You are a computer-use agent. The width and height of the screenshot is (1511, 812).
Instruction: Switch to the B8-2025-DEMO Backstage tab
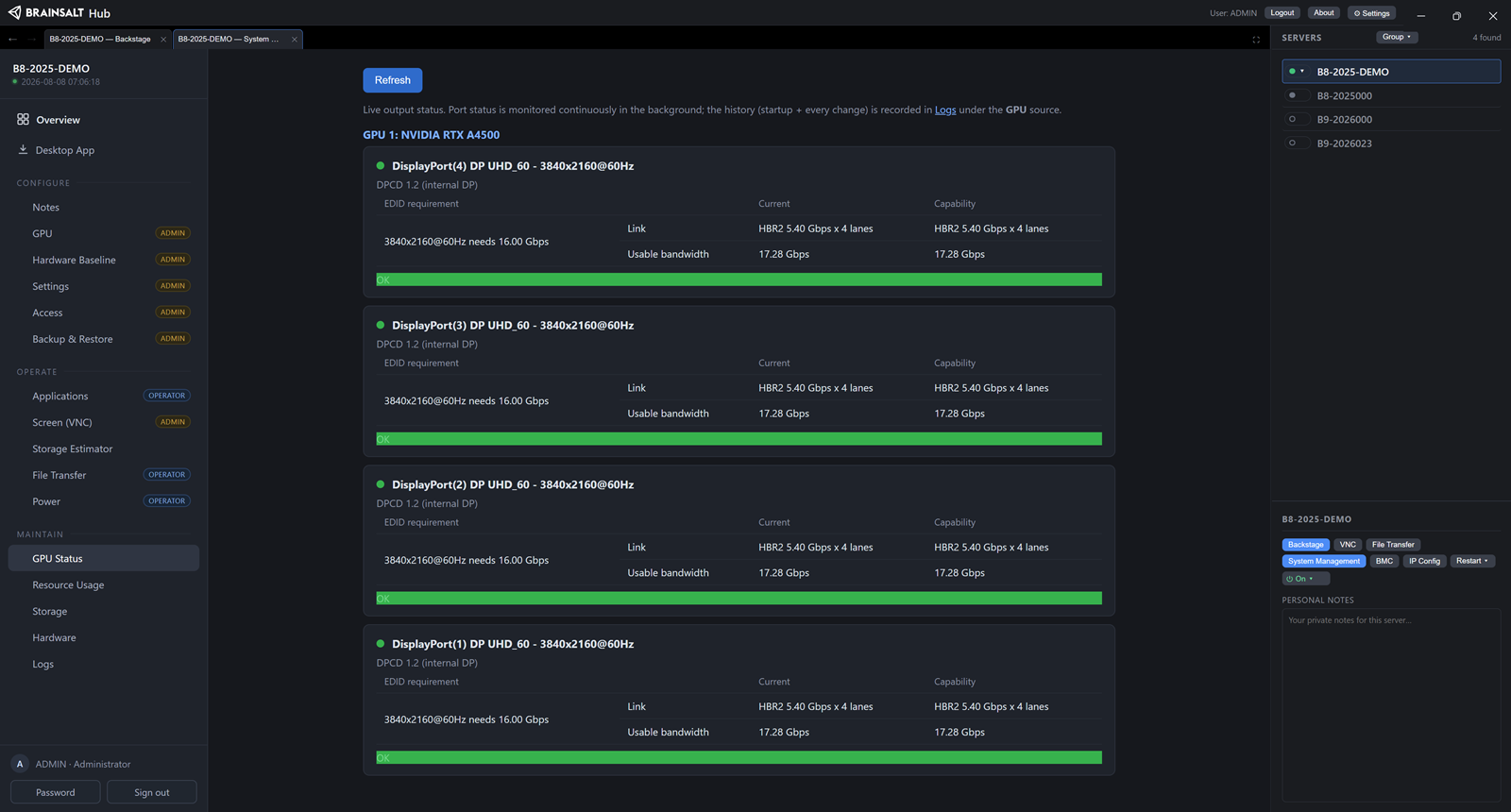[x=100, y=39]
